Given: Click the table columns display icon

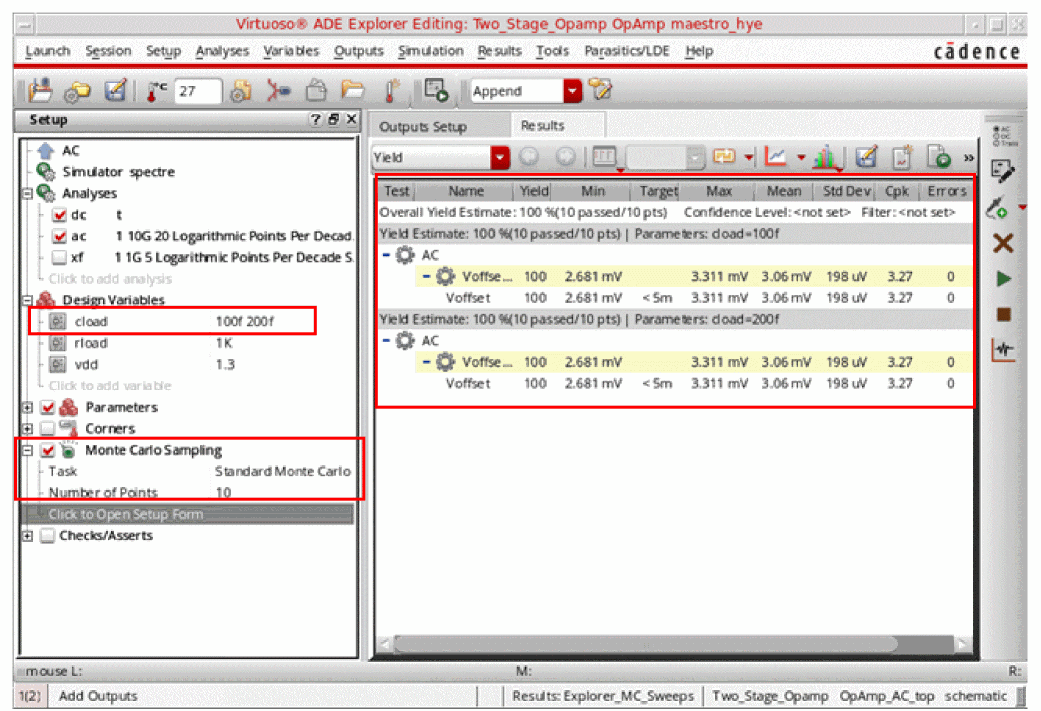Looking at the screenshot, I should [604, 157].
